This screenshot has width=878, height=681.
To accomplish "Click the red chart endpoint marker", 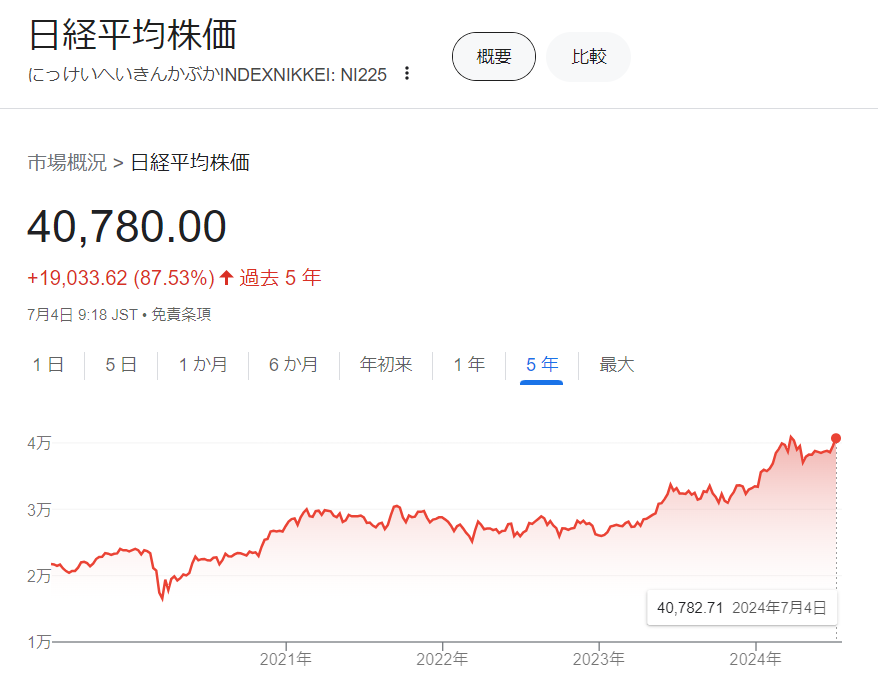I will [x=835, y=439].
